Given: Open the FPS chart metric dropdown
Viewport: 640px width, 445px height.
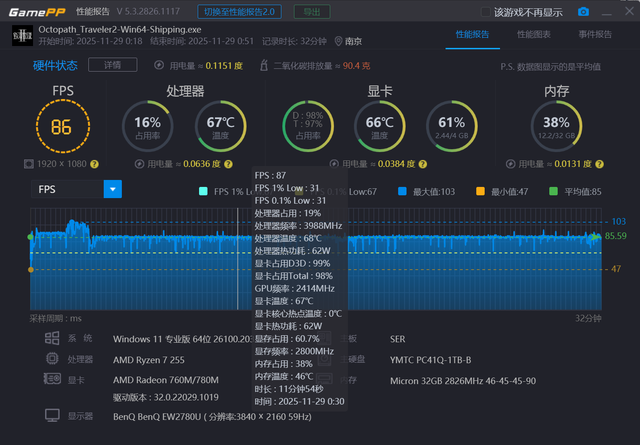Looking at the screenshot, I should click(113, 189).
